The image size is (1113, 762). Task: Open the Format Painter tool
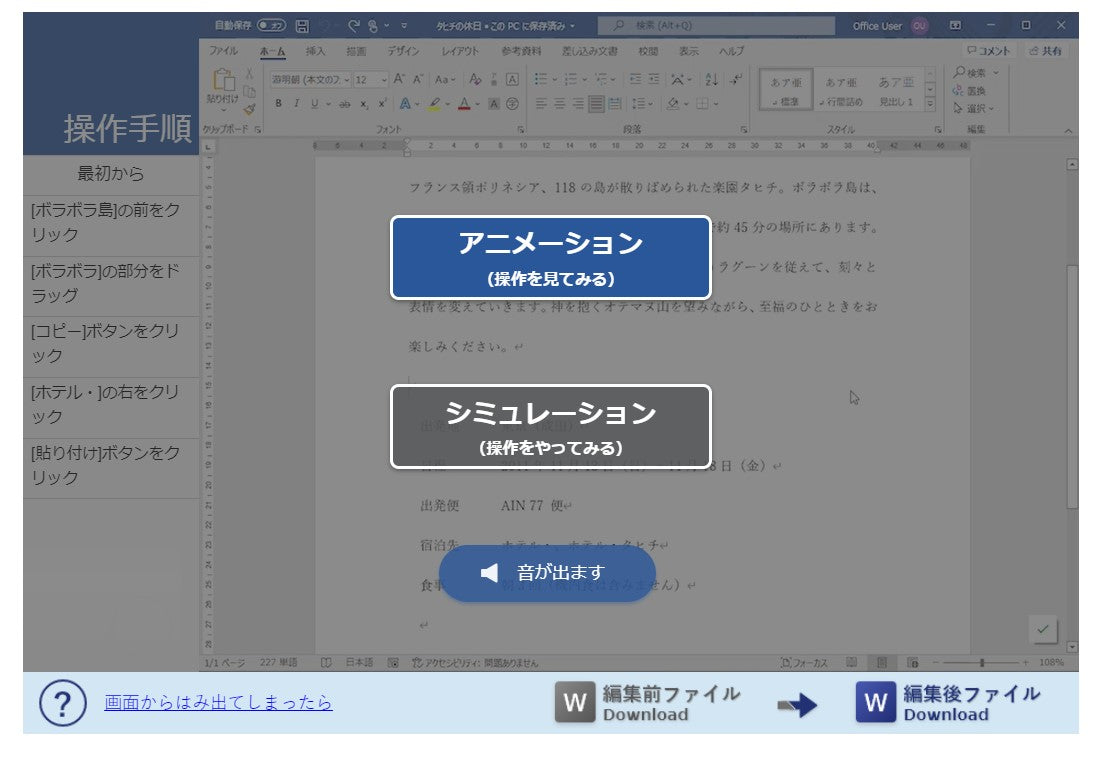(x=248, y=107)
